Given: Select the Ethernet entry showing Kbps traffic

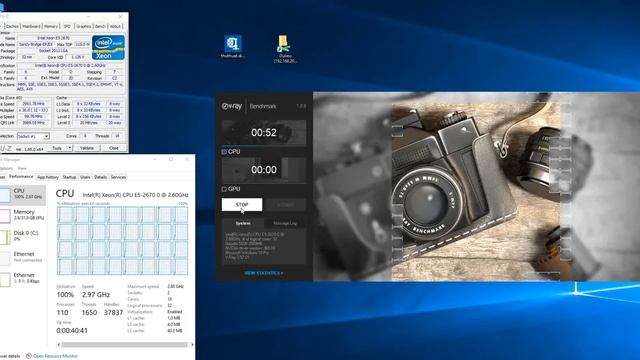Looking at the screenshot, I should click(23, 278).
